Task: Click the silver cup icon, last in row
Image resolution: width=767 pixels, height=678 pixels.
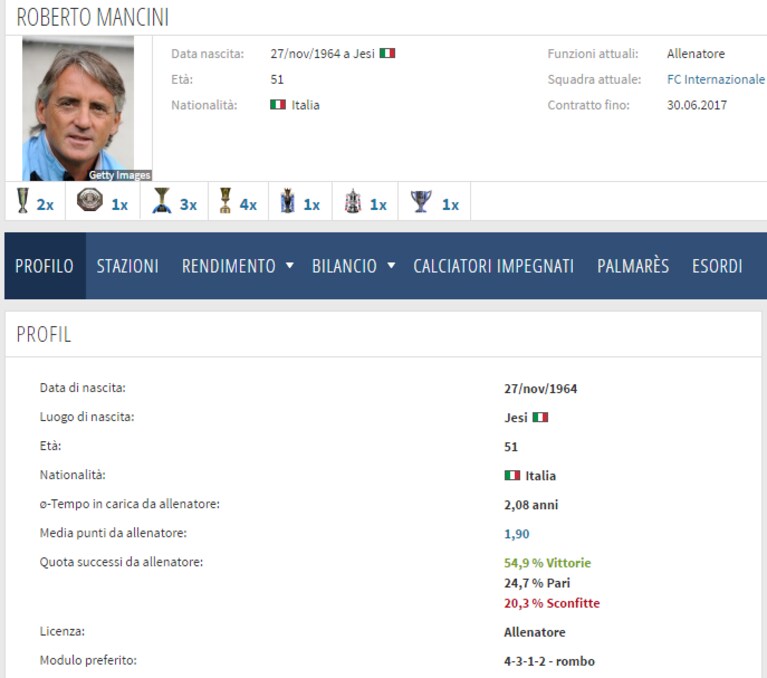Action: click(421, 201)
